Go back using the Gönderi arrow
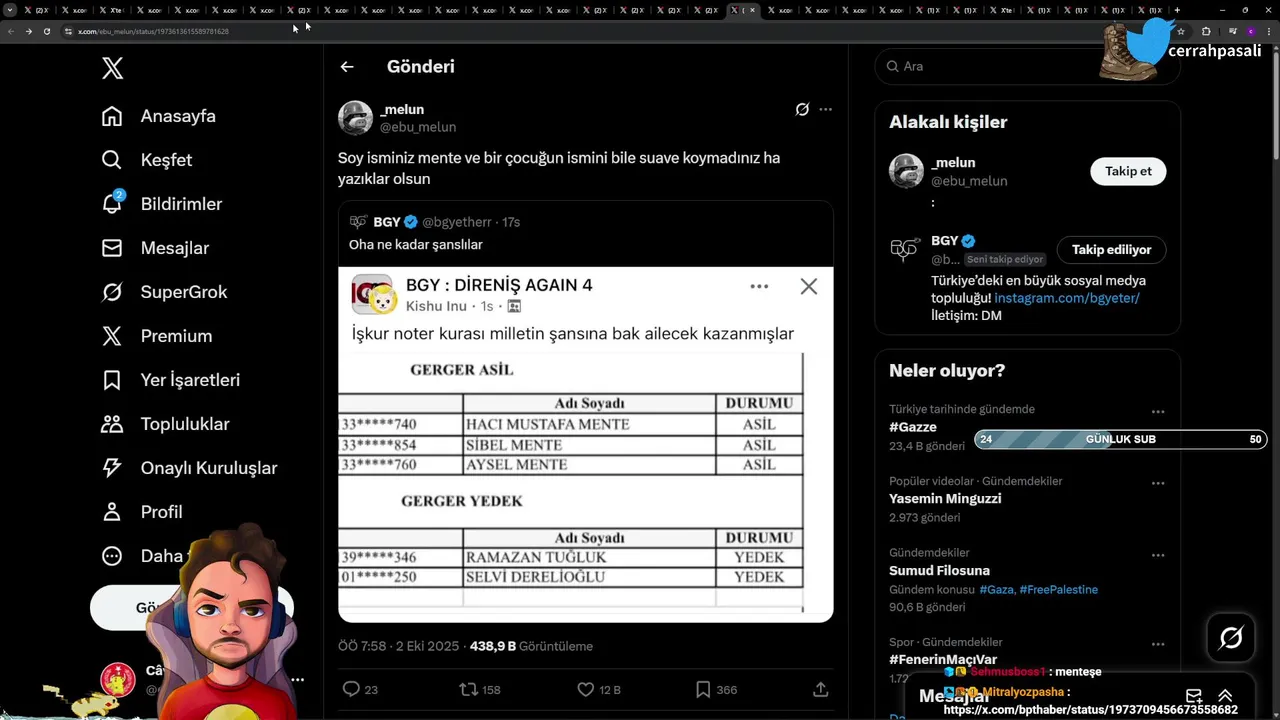The height and width of the screenshot is (720, 1280). coord(347,67)
